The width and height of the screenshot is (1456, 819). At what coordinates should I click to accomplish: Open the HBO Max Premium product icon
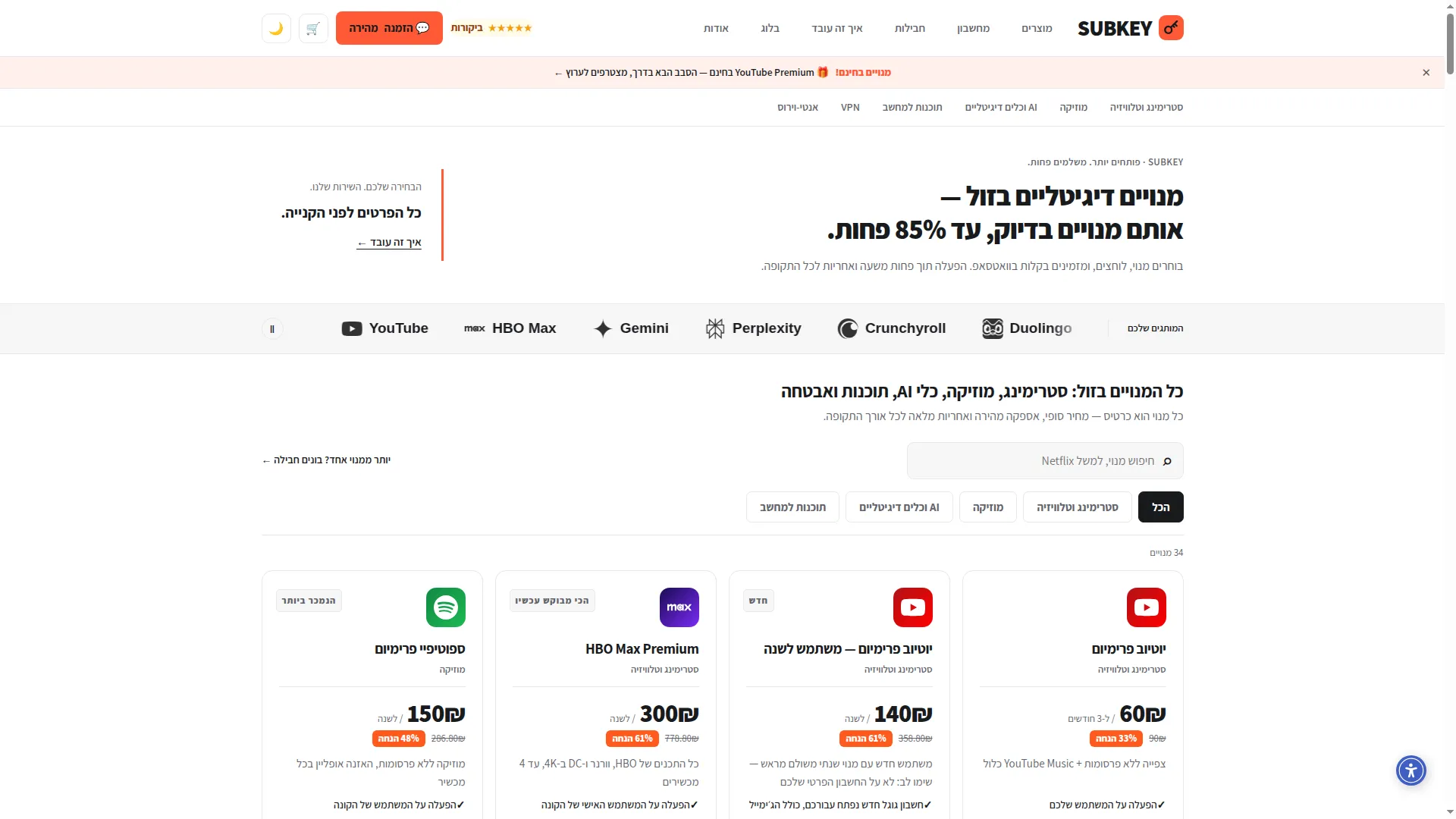(x=679, y=607)
